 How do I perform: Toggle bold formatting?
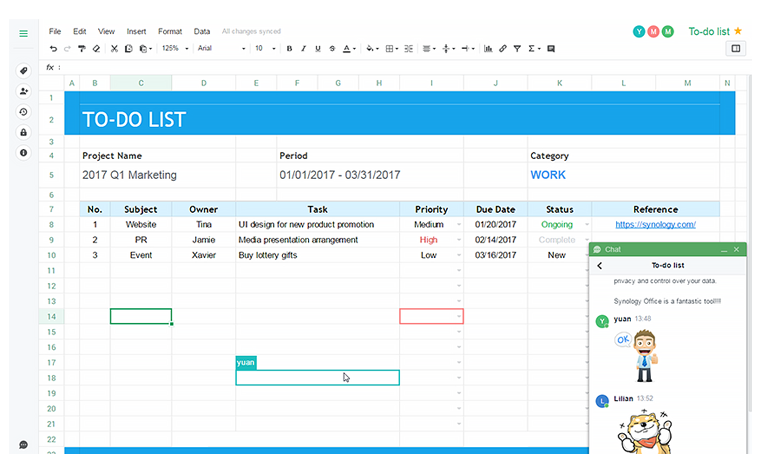[x=289, y=48]
